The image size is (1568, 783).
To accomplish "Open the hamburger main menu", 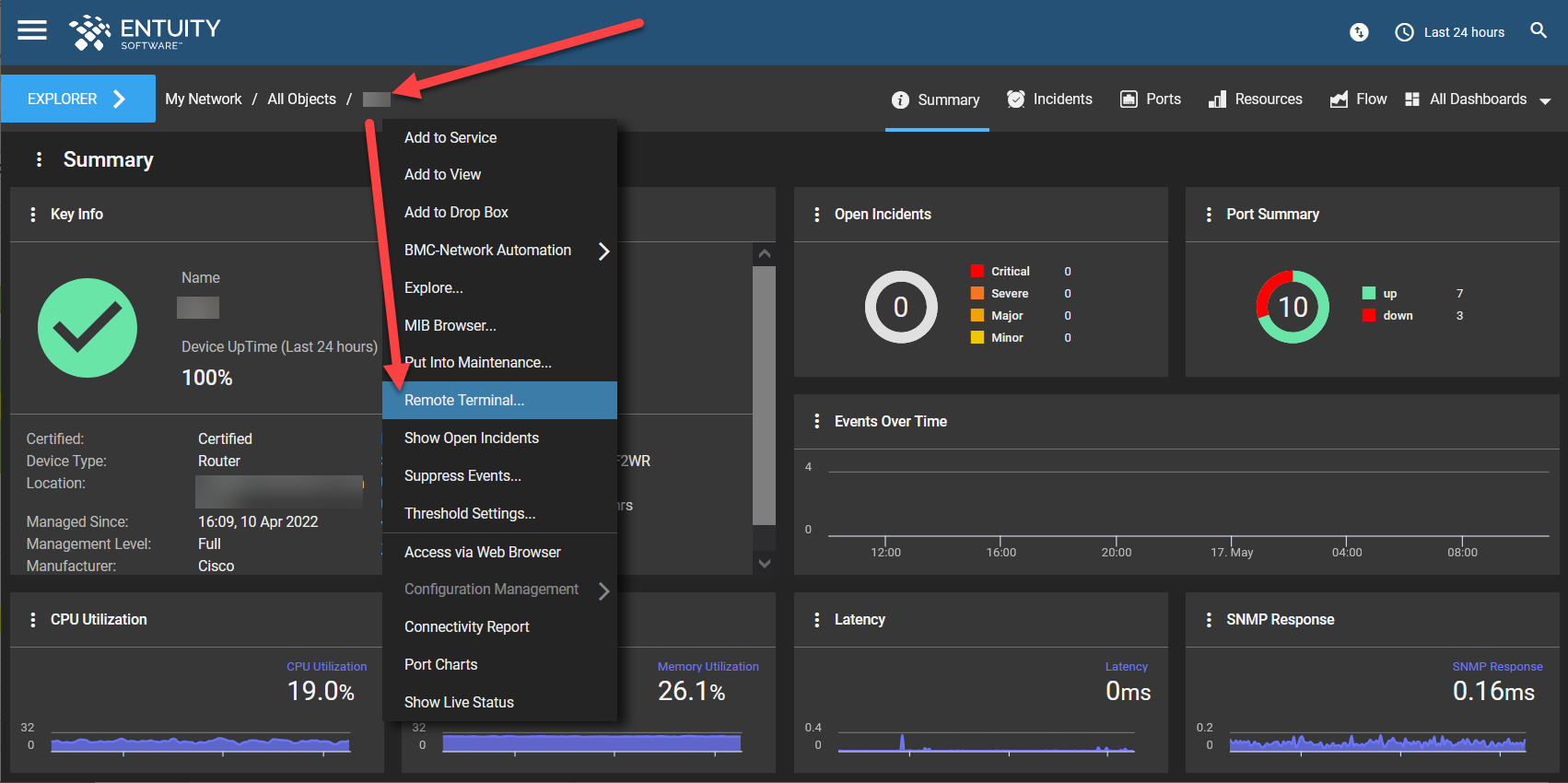I will tap(32, 30).
